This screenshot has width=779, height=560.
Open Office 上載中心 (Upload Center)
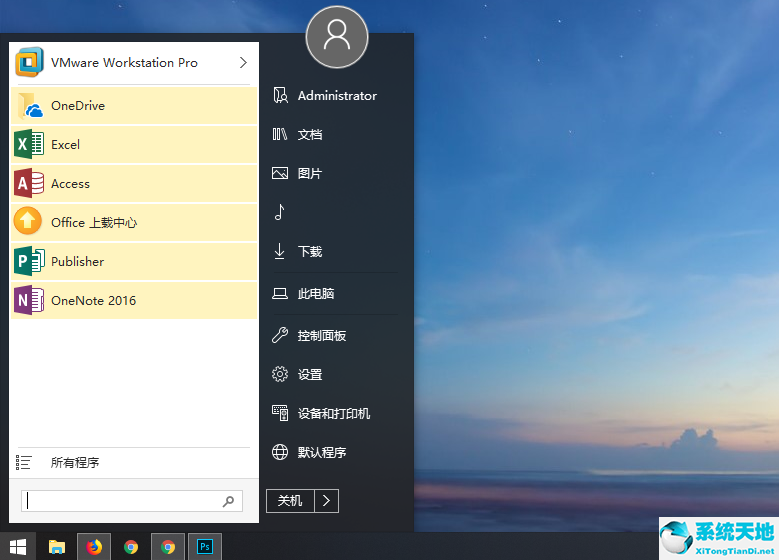[94, 223]
